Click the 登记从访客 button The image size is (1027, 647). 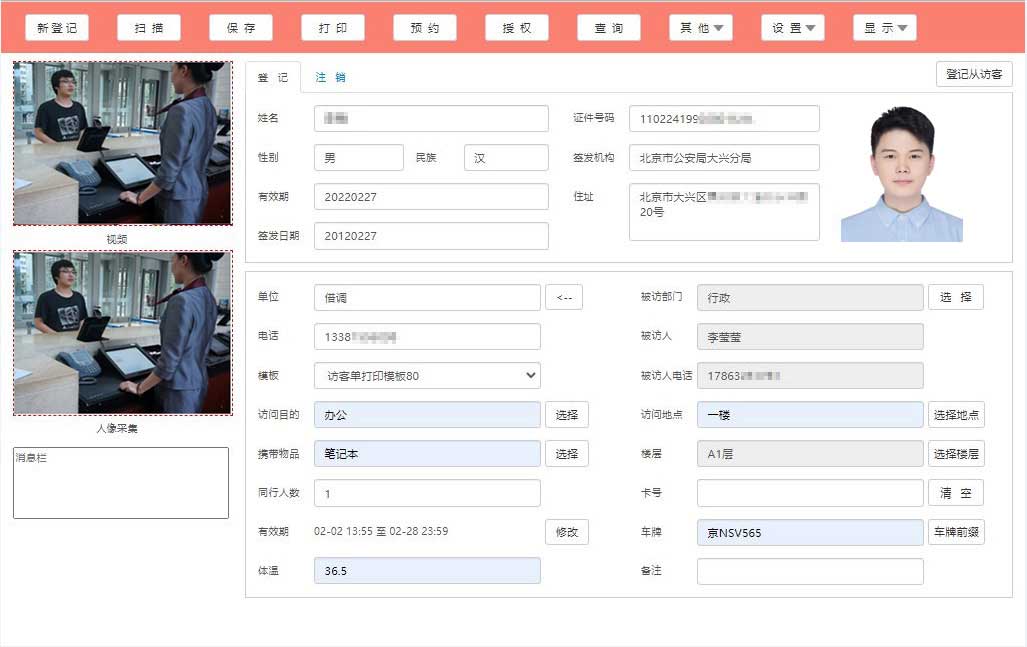click(974, 74)
